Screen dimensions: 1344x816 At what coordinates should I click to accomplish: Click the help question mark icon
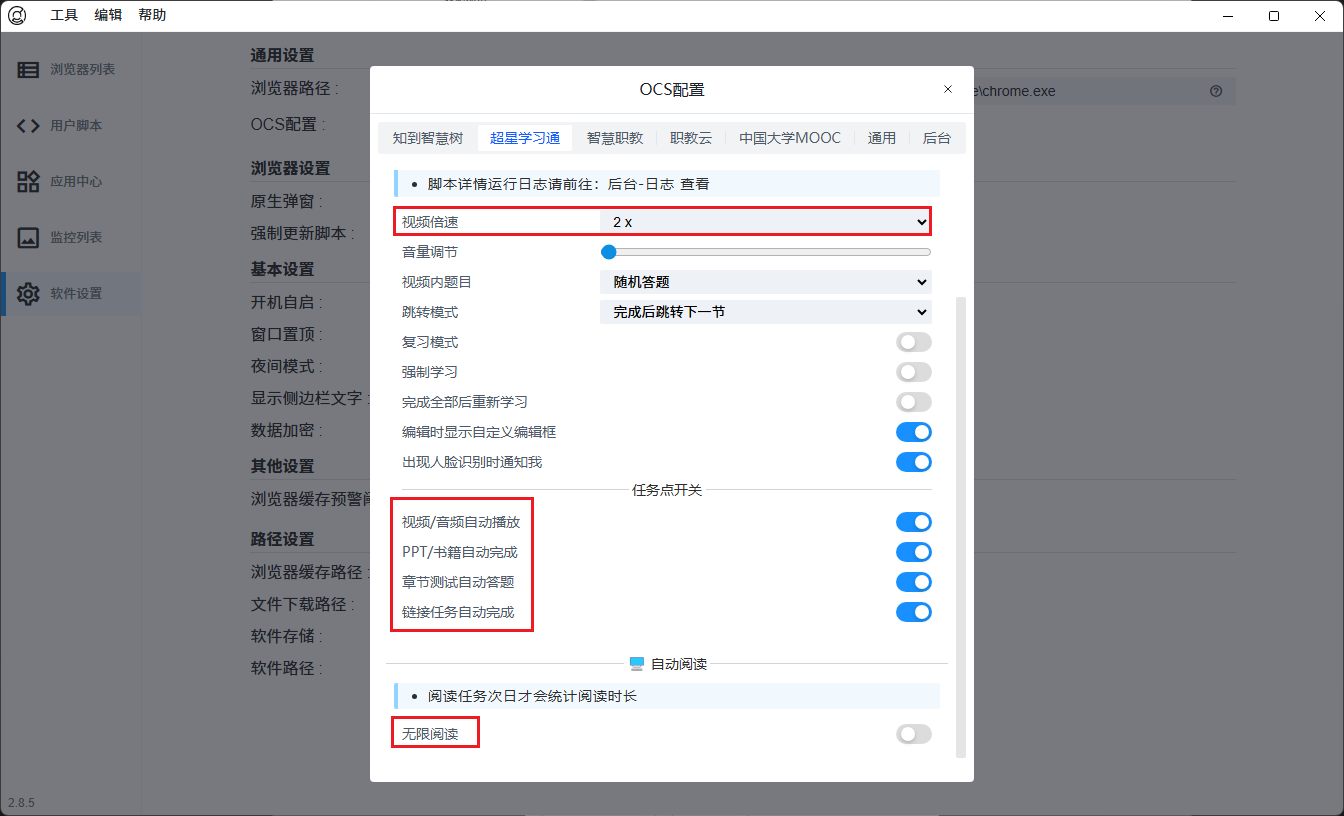(x=1216, y=91)
